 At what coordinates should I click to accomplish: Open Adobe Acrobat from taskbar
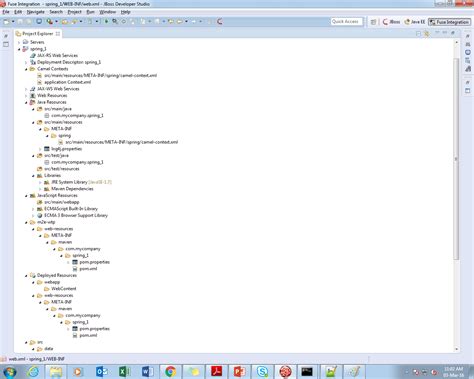(216, 371)
